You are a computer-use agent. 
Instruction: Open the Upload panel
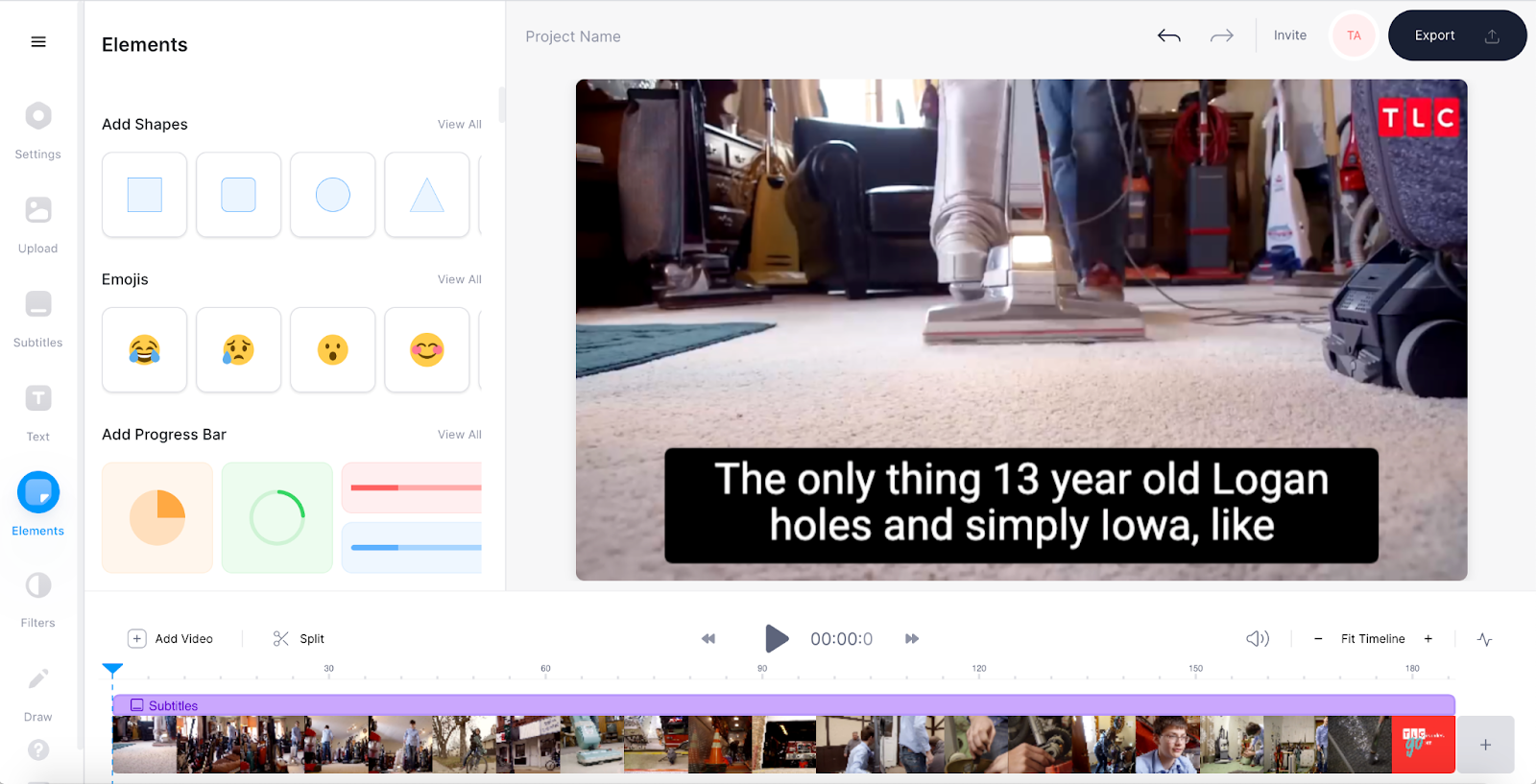pyautogui.click(x=38, y=226)
